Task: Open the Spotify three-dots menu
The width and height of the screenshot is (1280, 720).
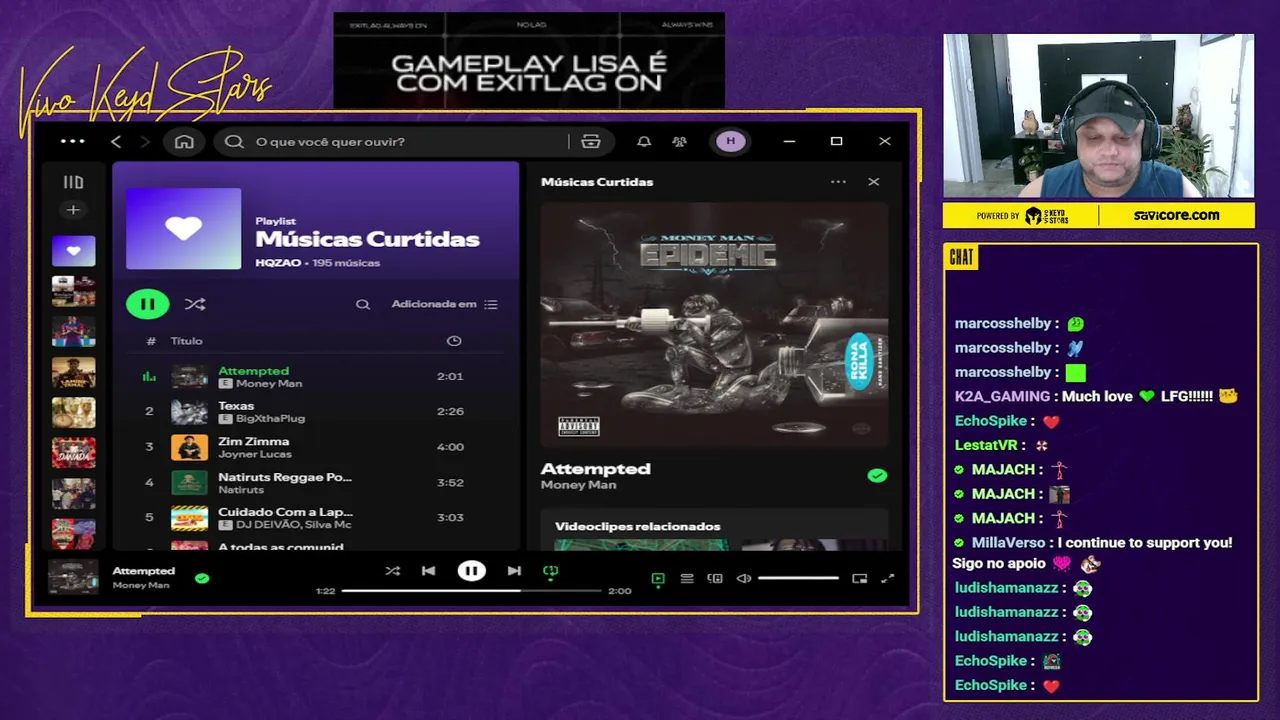Action: [x=73, y=141]
